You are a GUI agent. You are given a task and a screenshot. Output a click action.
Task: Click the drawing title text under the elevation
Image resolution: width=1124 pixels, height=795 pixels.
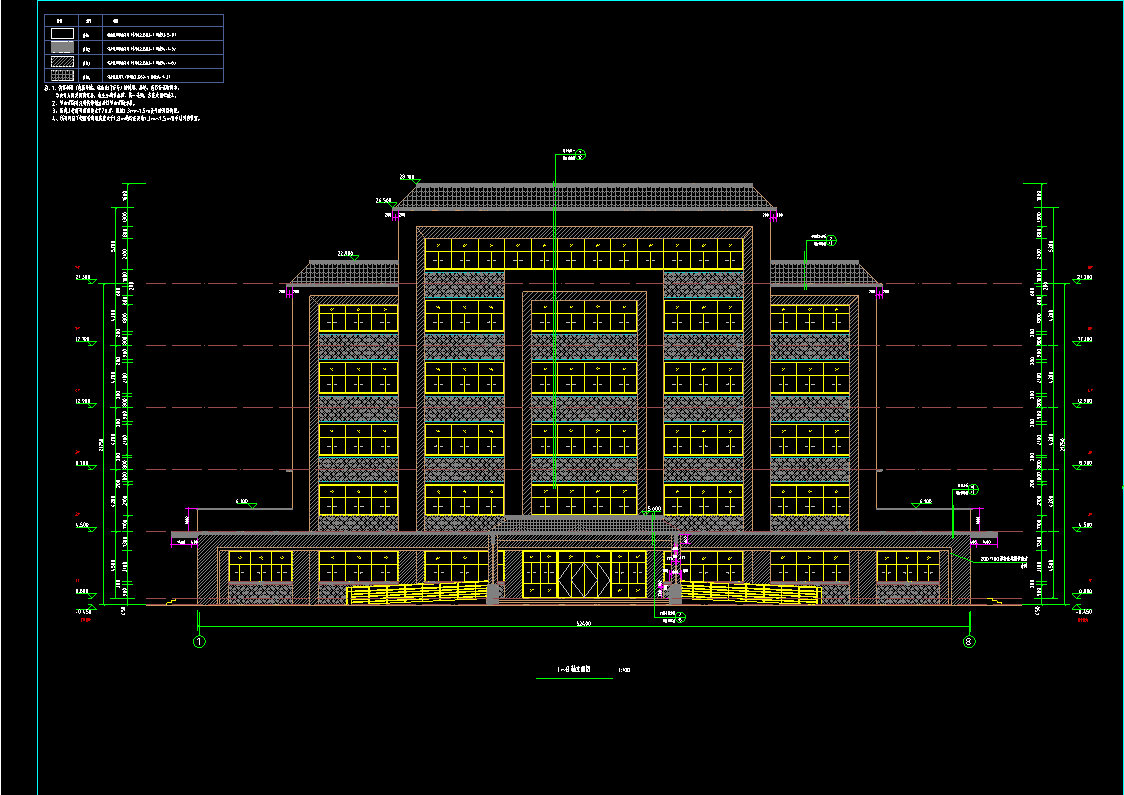pos(574,670)
